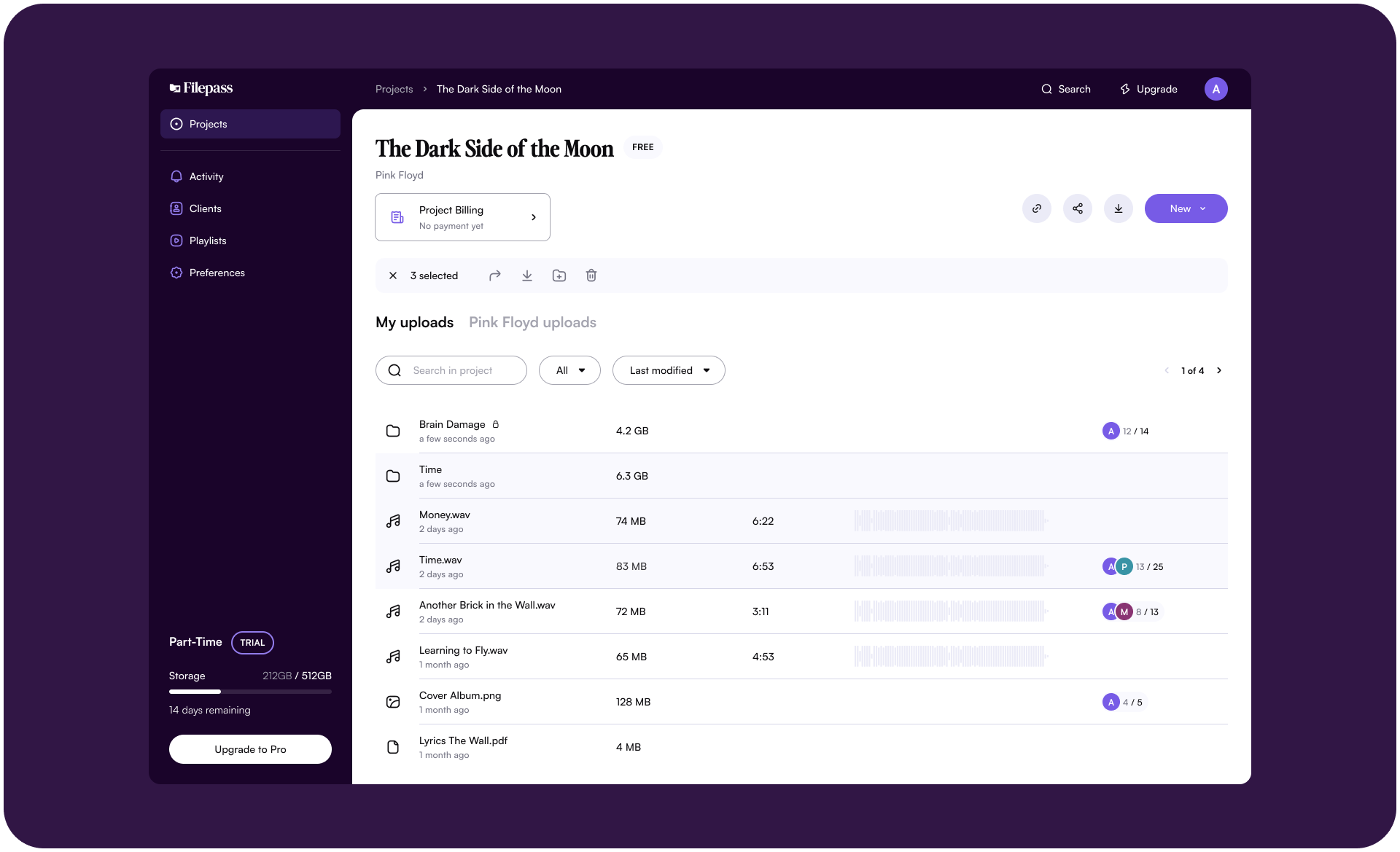
Task: Toggle selection of Money.wav row
Action: 393,521
